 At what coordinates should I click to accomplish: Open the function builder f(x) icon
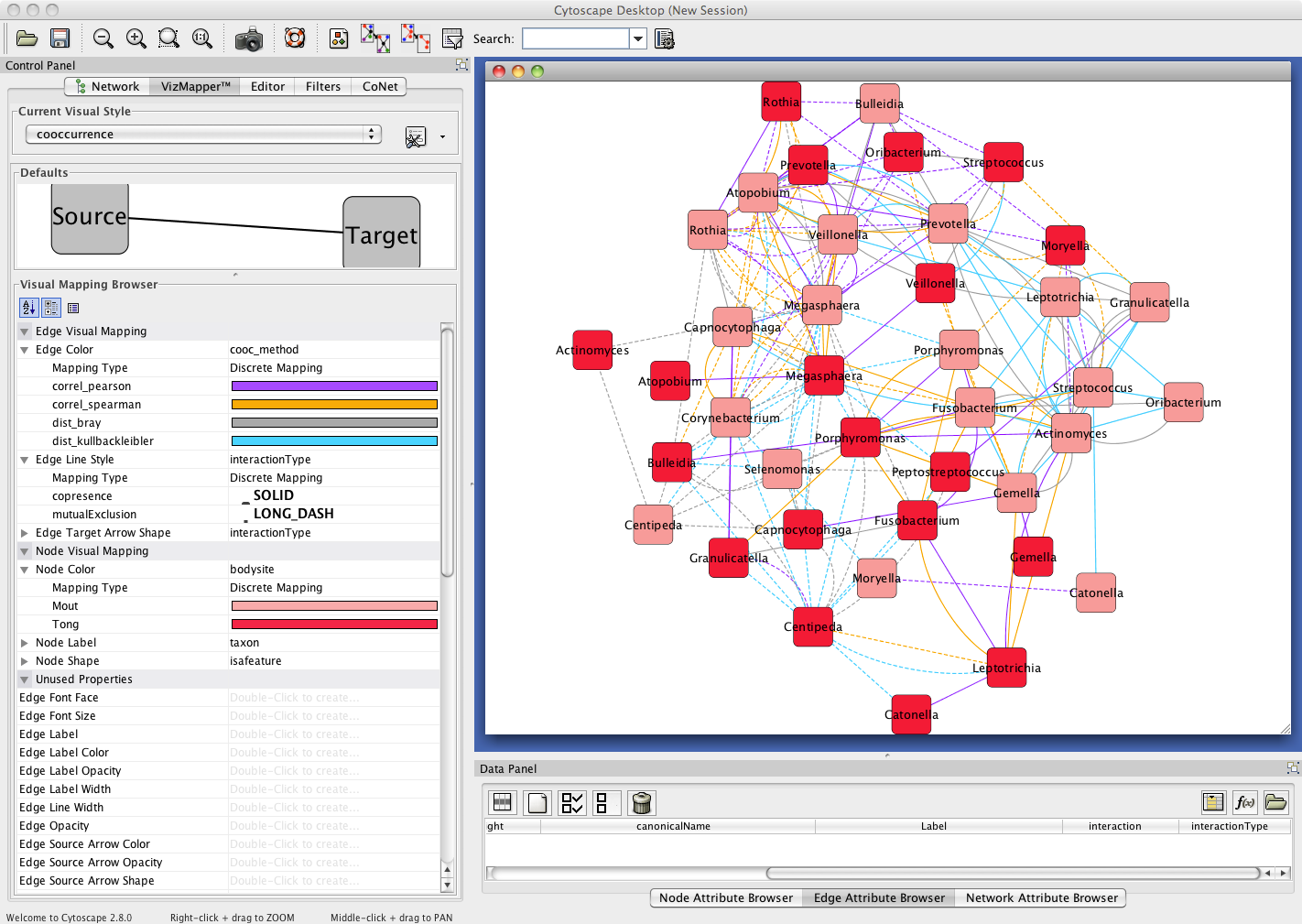[1244, 803]
